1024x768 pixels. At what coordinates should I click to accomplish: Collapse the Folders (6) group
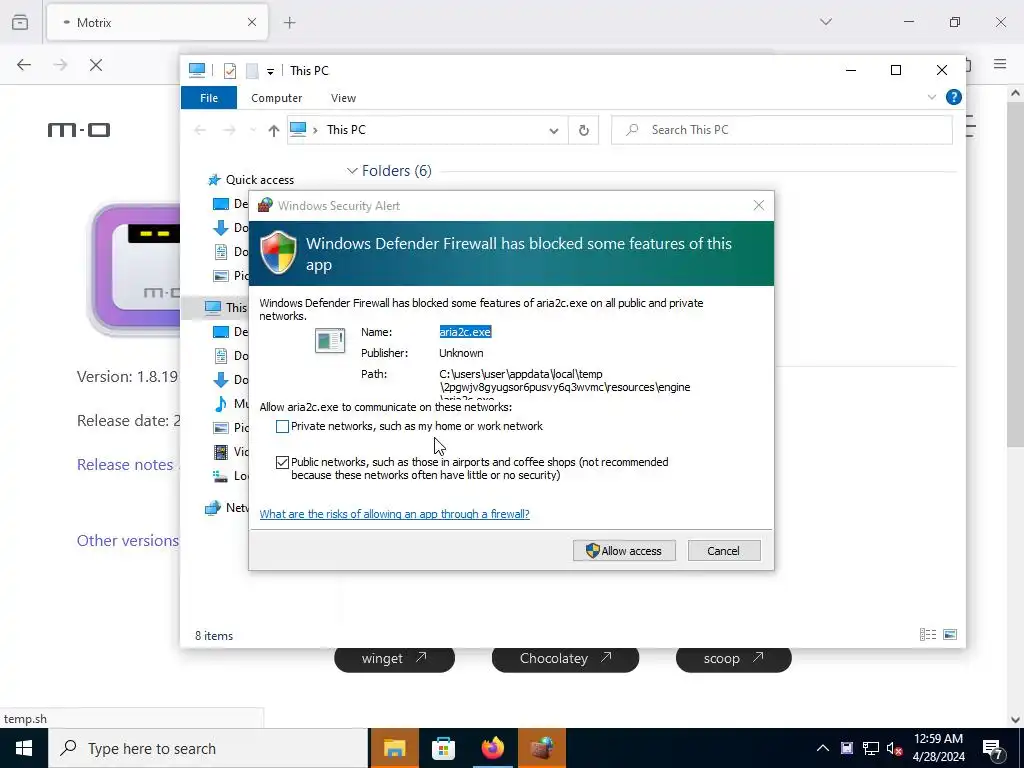(352, 170)
